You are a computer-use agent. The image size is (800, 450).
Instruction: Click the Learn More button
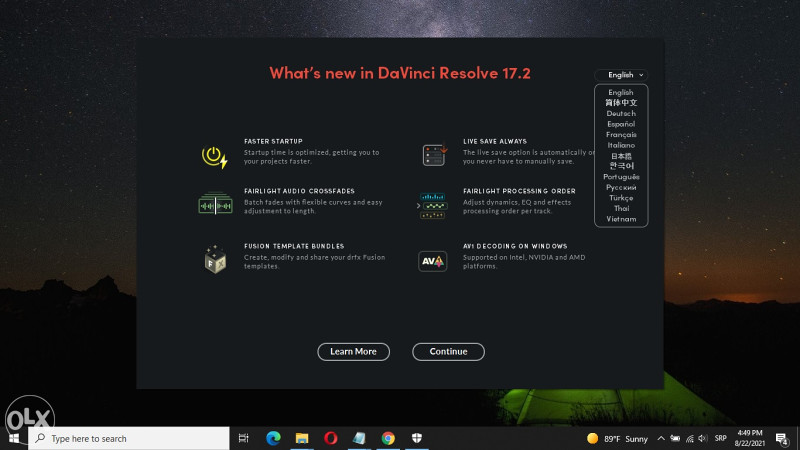coord(354,352)
